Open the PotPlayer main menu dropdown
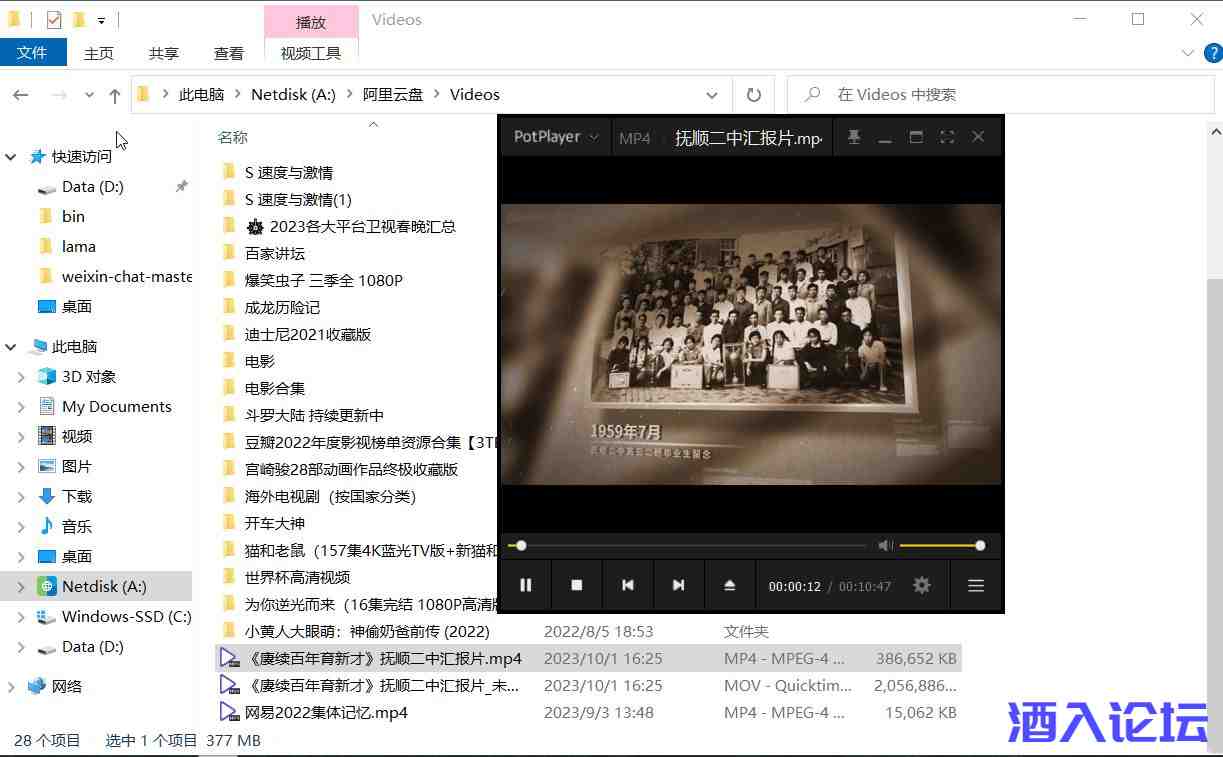The height and width of the screenshot is (757, 1223). click(x=556, y=137)
